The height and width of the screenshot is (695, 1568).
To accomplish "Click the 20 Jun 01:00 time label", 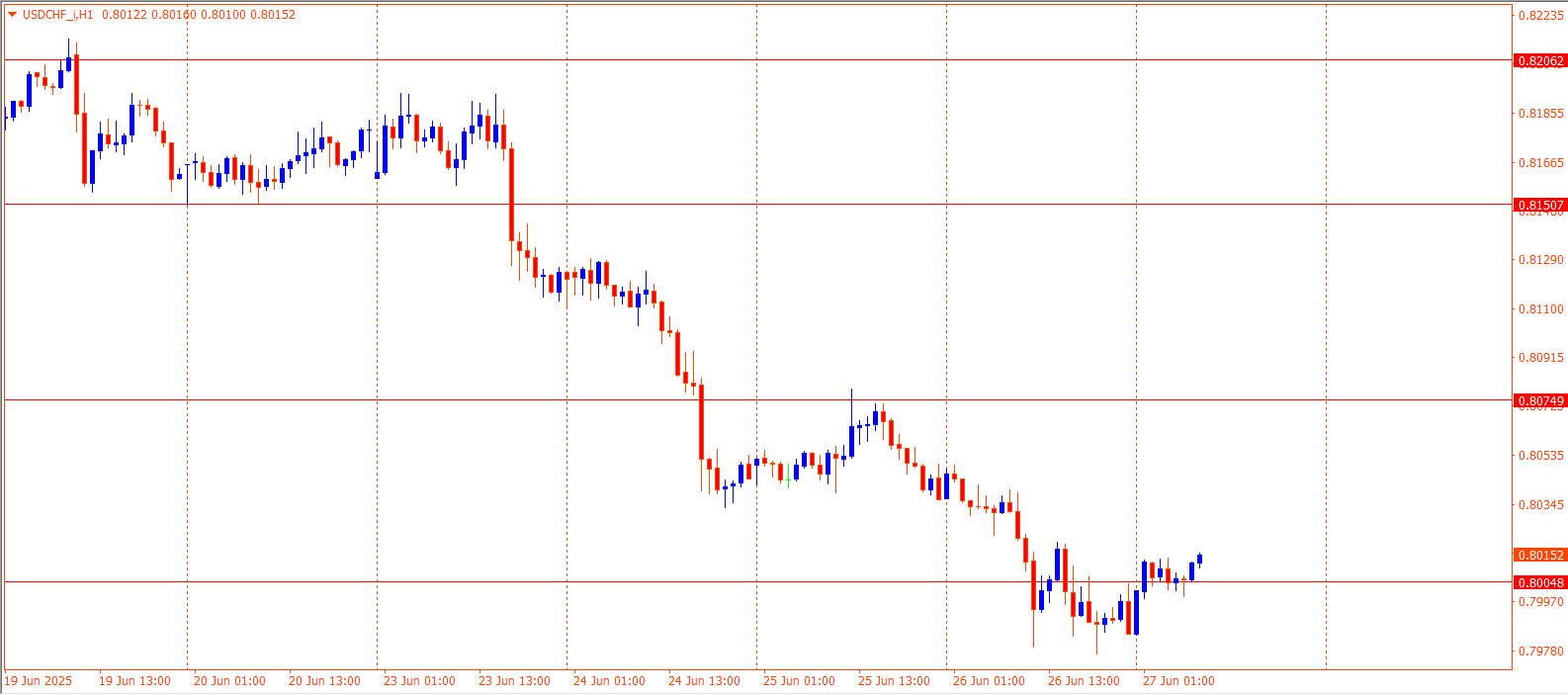I will click(229, 681).
